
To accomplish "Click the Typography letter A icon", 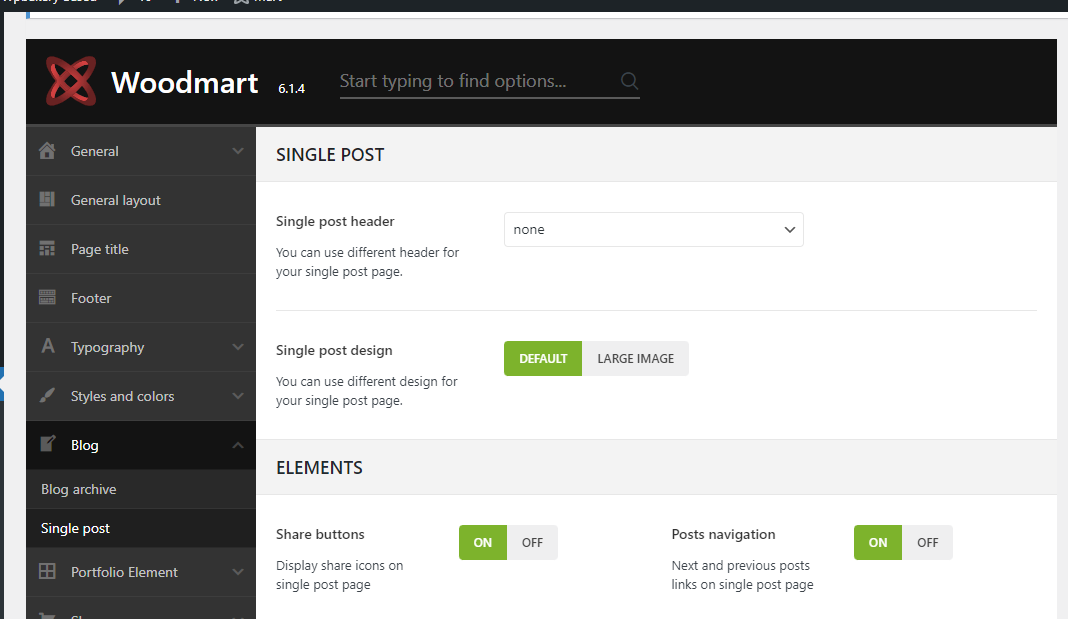I will click(x=48, y=346).
